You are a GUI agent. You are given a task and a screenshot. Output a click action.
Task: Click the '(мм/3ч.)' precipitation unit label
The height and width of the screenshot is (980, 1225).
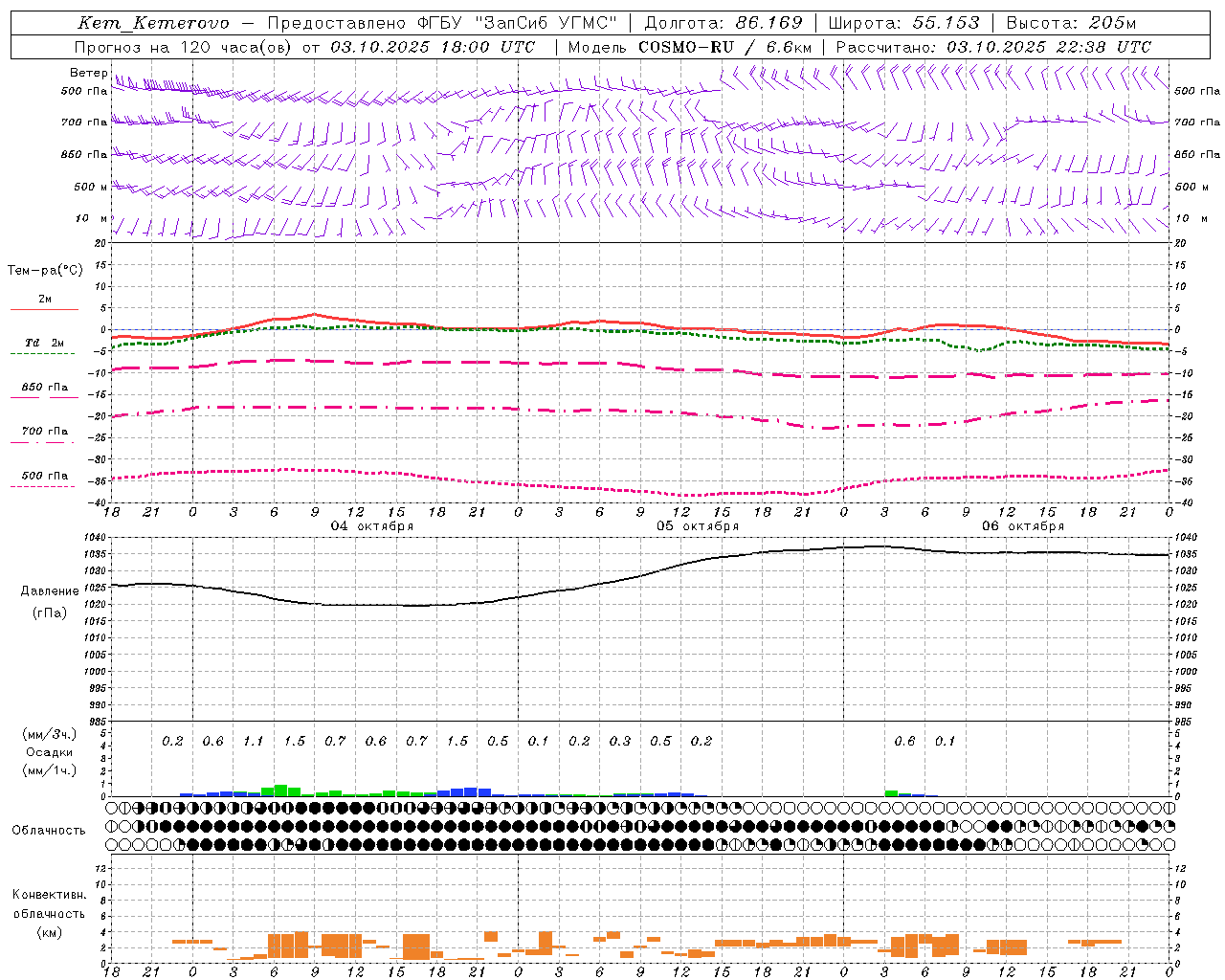pos(50,734)
